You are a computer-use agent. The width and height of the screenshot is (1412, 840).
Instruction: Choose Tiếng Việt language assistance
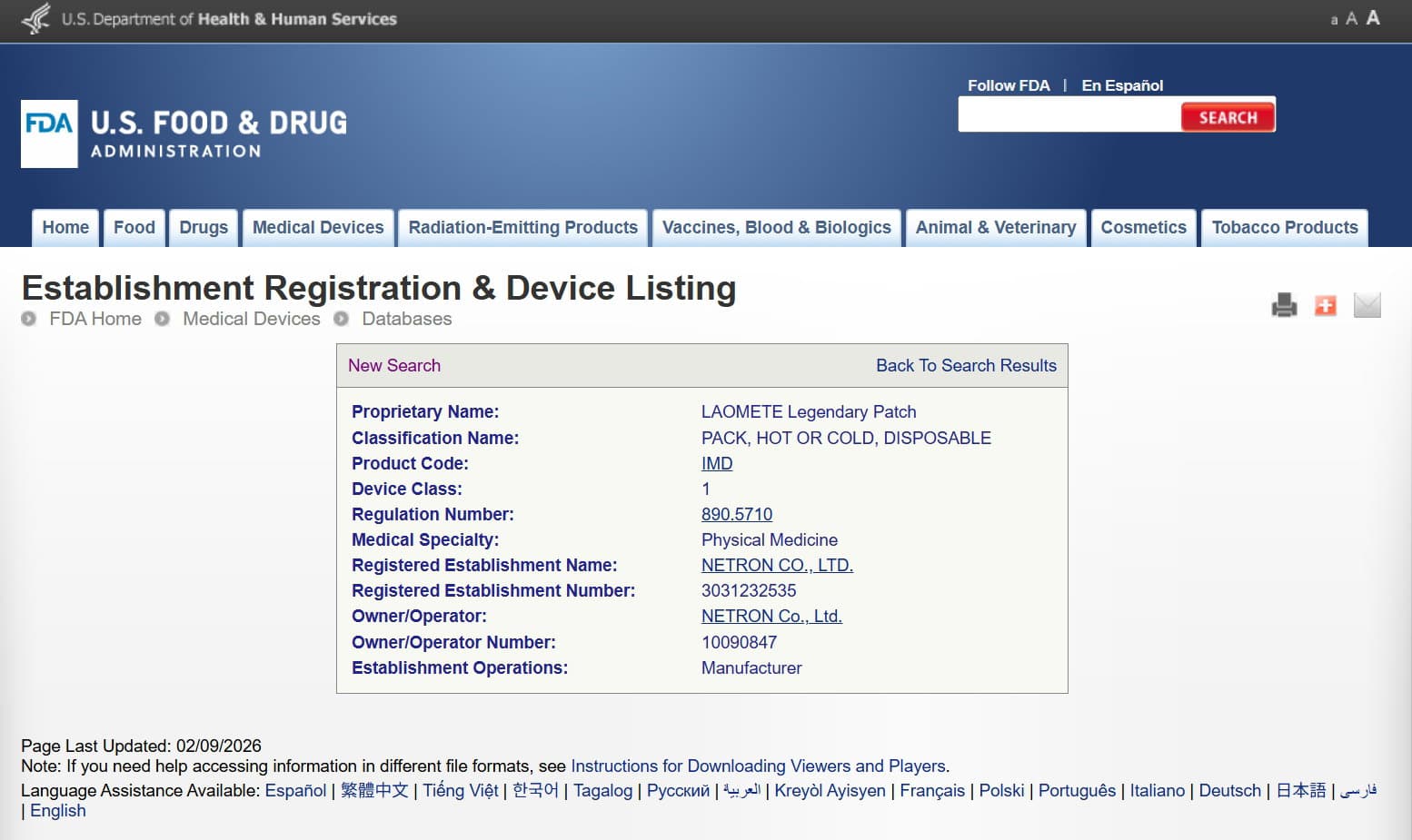coord(461,790)
